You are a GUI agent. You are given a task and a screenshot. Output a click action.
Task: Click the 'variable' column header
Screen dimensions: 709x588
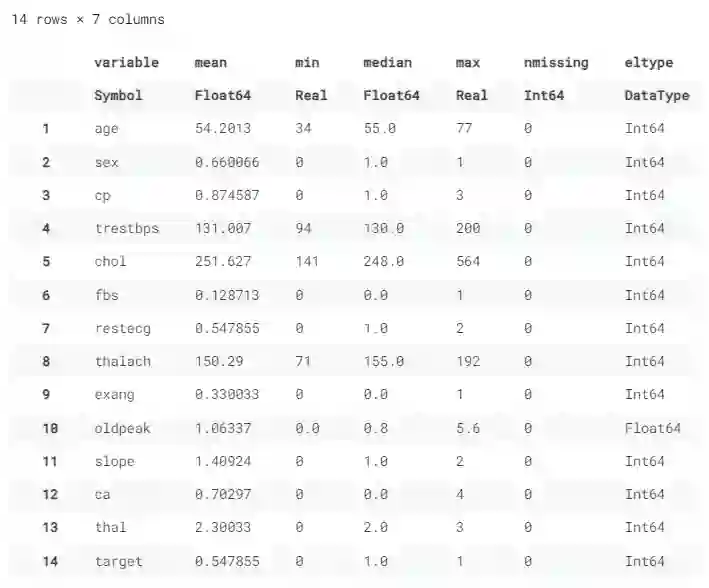click(x=126, y=62)
